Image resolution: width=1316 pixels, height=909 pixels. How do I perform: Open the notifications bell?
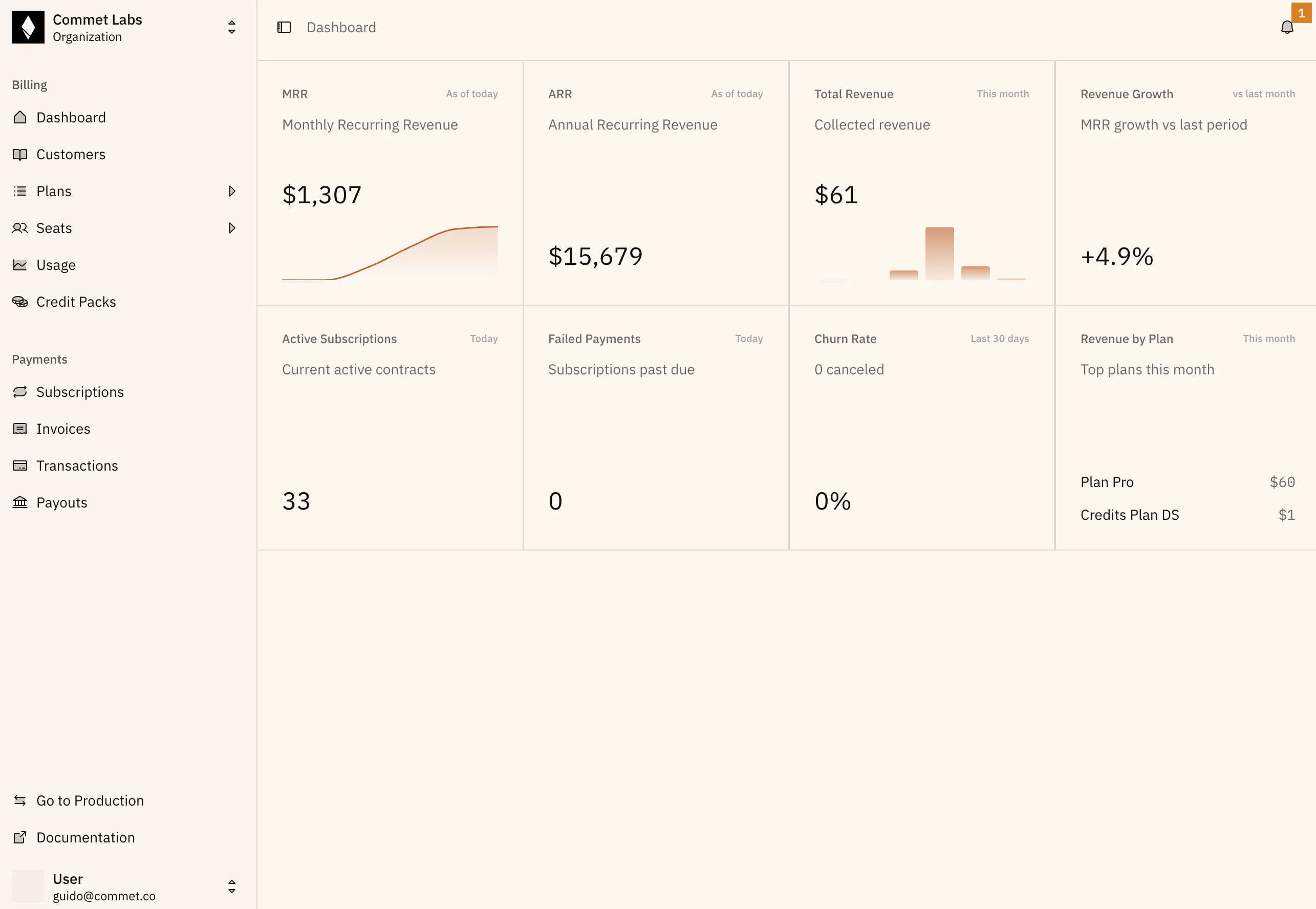[1287, 27]
